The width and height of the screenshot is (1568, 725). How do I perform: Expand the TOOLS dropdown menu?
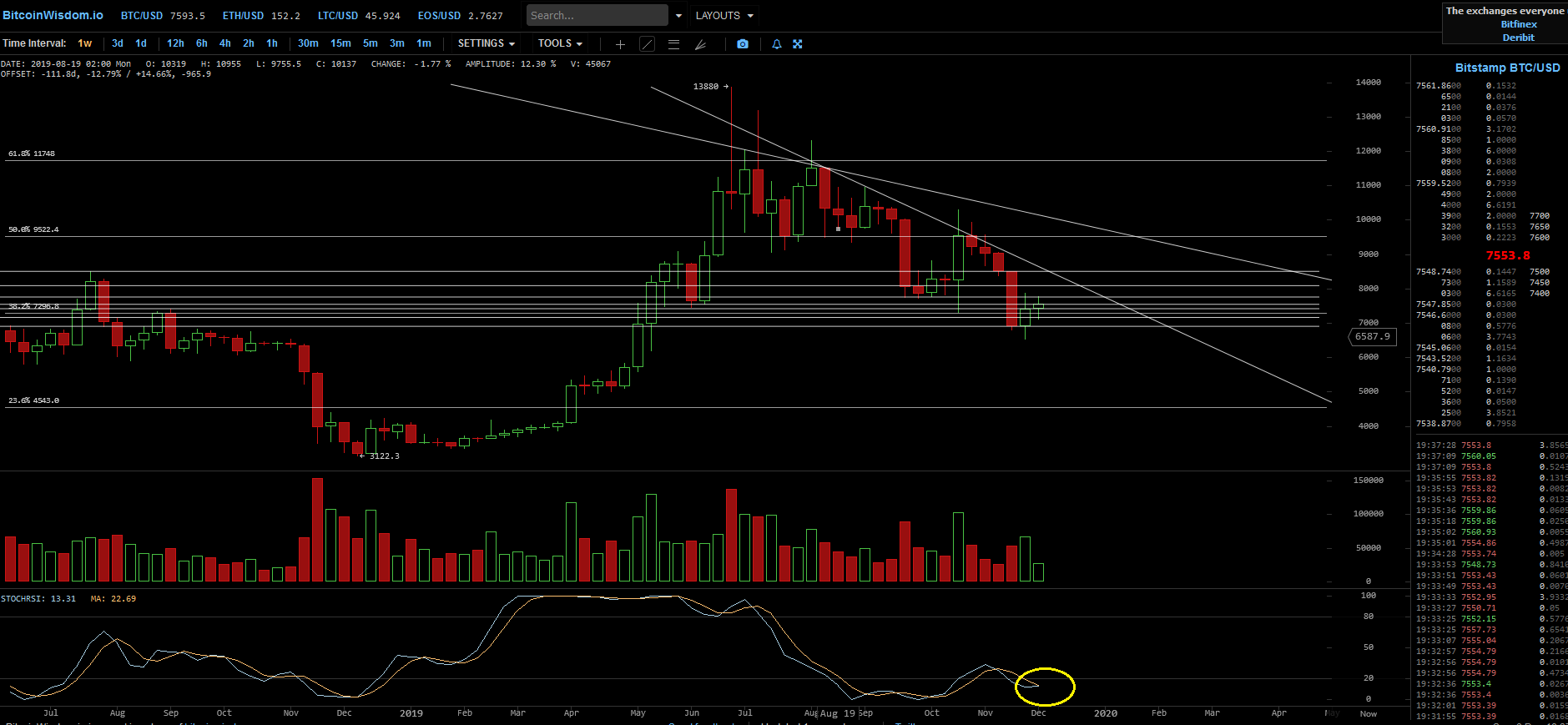[560, 43]
